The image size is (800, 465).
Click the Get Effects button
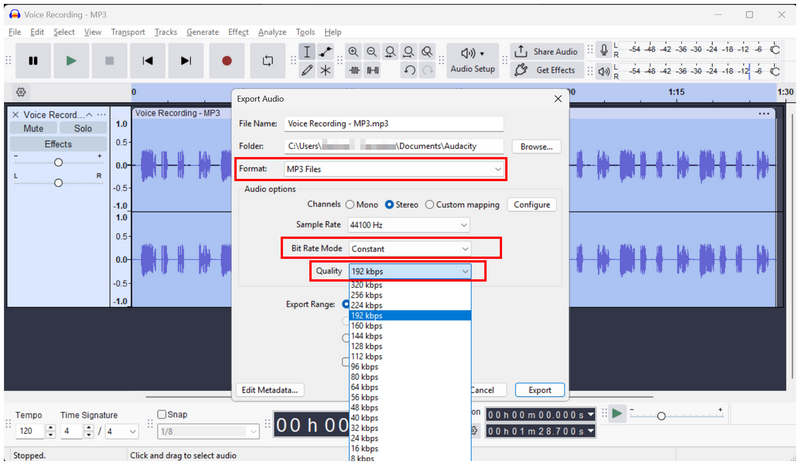tap(546, 70)
